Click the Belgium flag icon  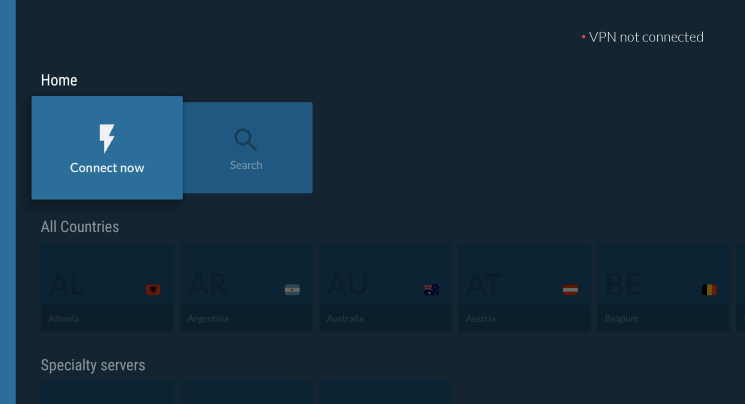(709, 290)
